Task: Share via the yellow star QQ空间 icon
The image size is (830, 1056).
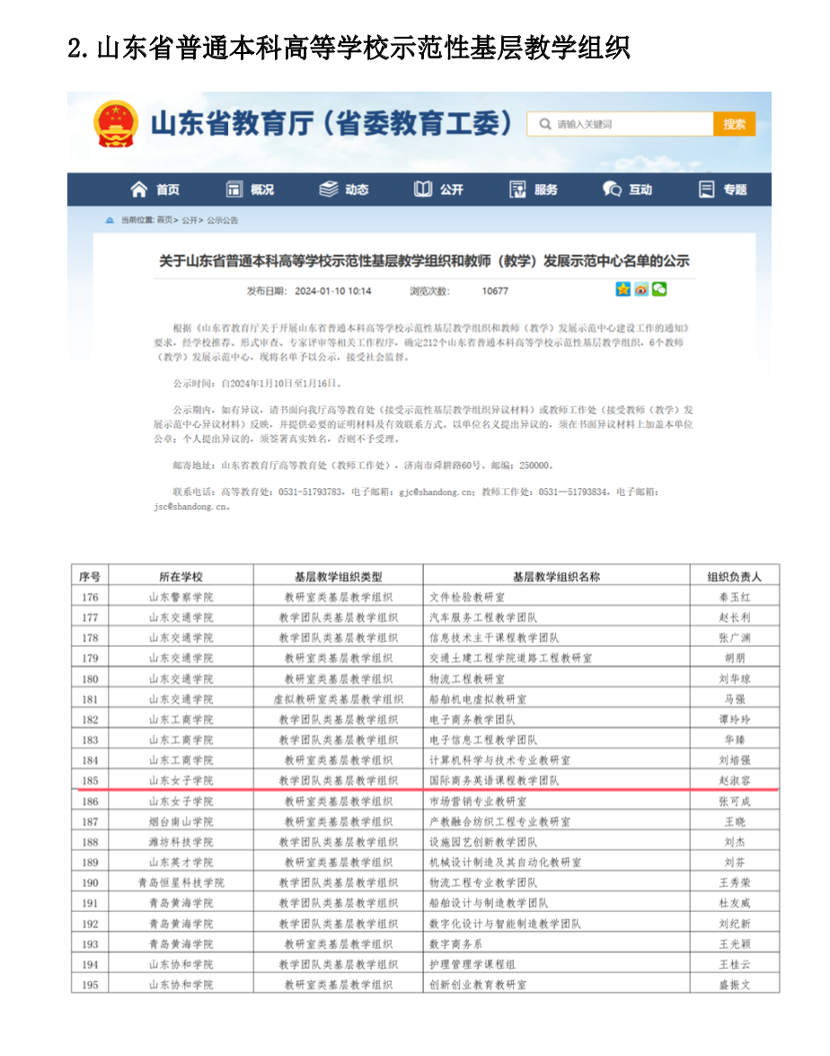Action: click(x=623, y=290)
